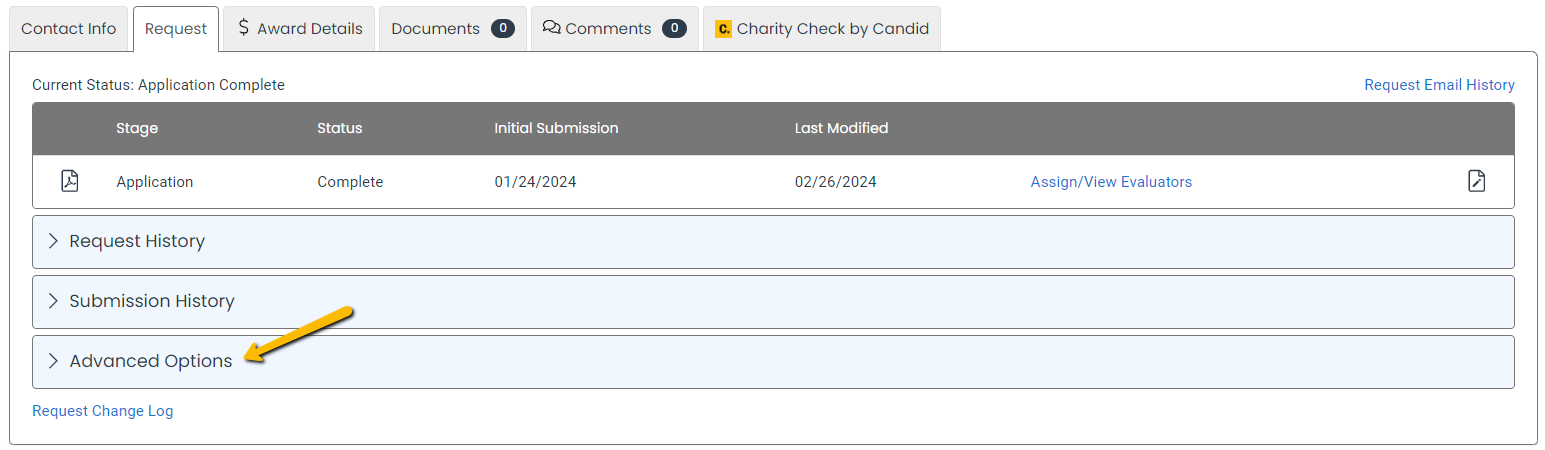Click the Last Modified column header
The height and width of the screenshot is (450, 1545).
point(841,128)
